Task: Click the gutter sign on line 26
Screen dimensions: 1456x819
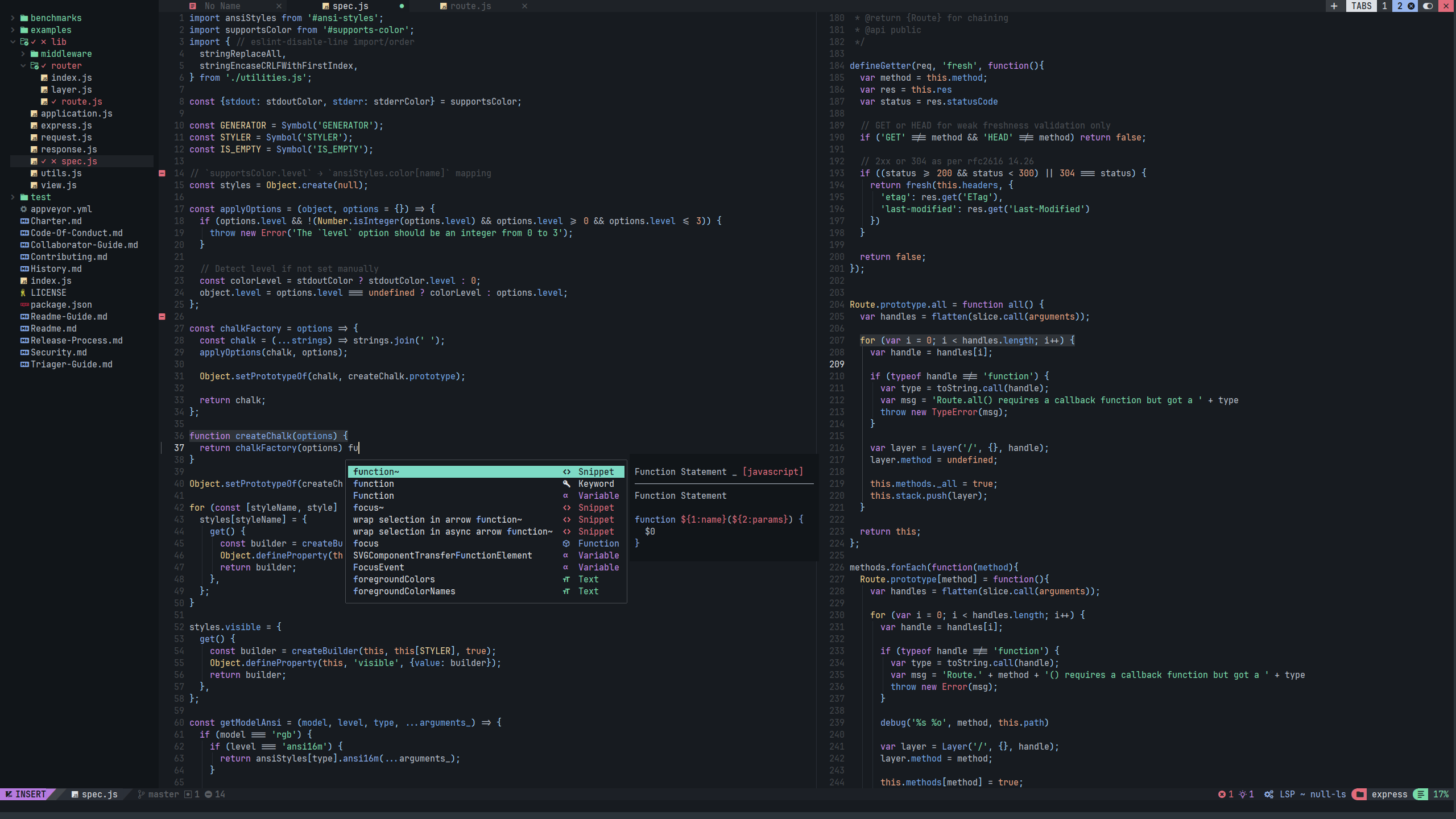Action: pyautogui.click(x=162, y=317)
